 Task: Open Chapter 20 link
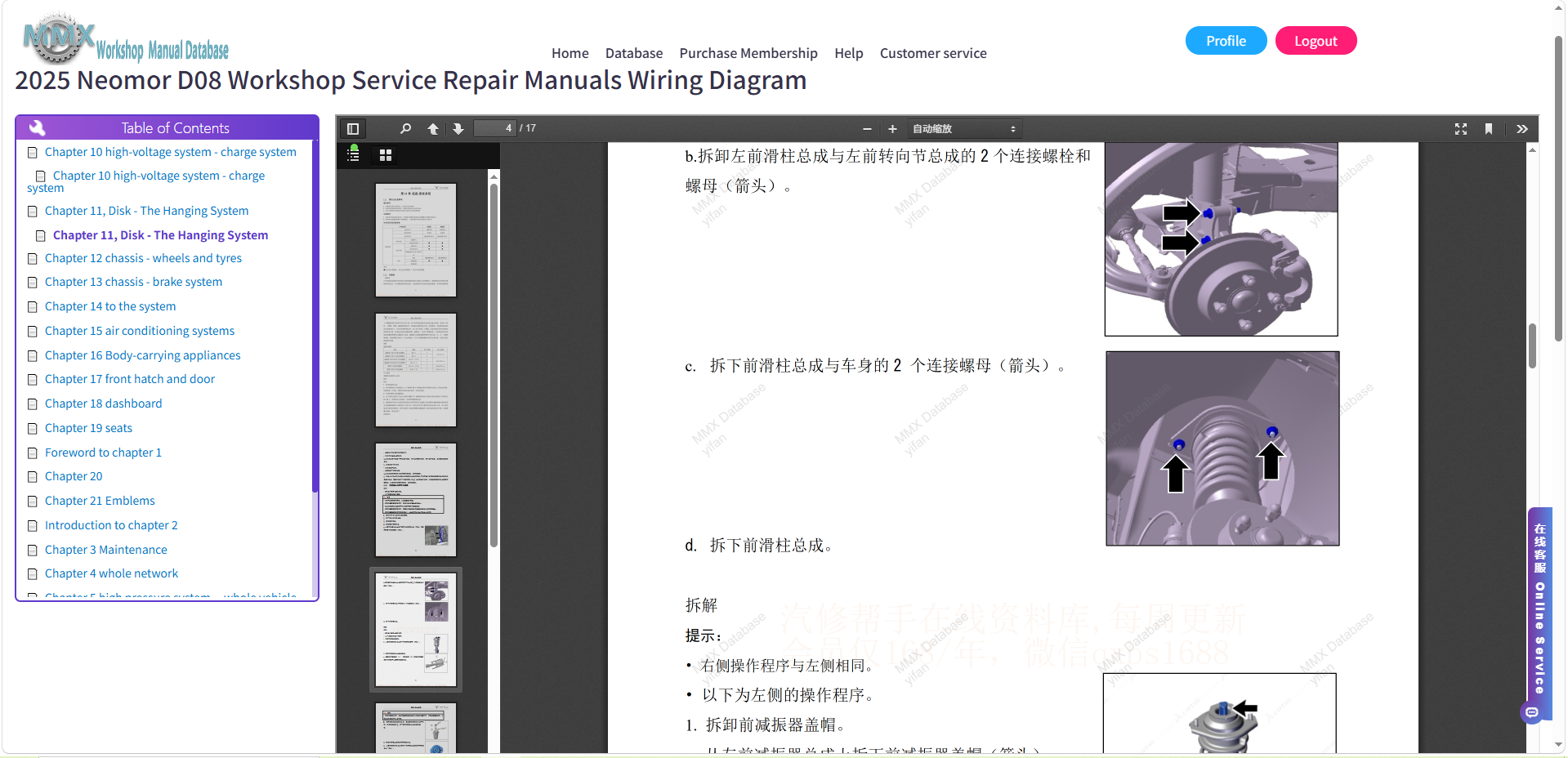click(74, 476)
